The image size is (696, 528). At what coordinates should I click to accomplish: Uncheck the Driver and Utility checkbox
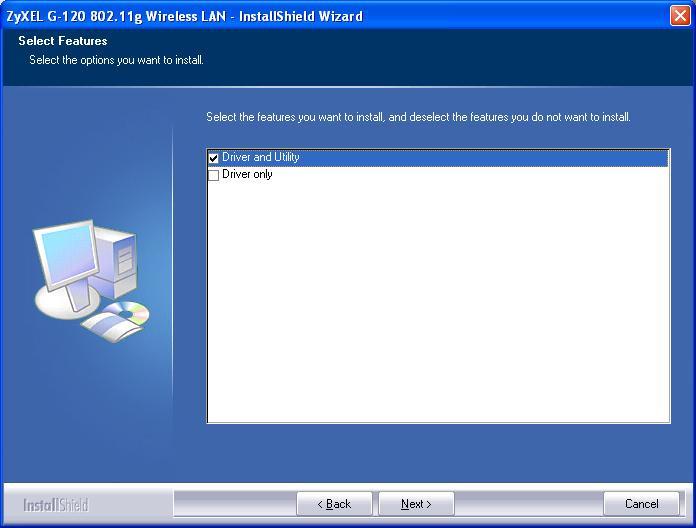pyautogui.click(x=214, y=158)
